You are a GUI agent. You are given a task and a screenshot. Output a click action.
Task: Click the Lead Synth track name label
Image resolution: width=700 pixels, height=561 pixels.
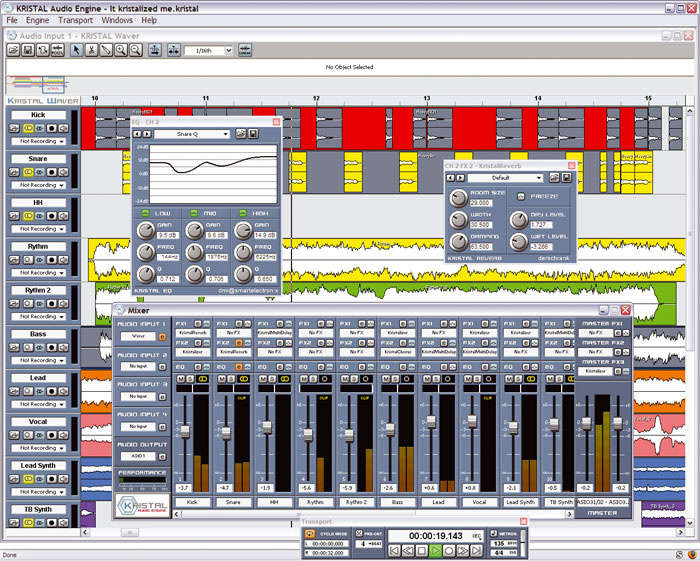click(x=38, y=465)
